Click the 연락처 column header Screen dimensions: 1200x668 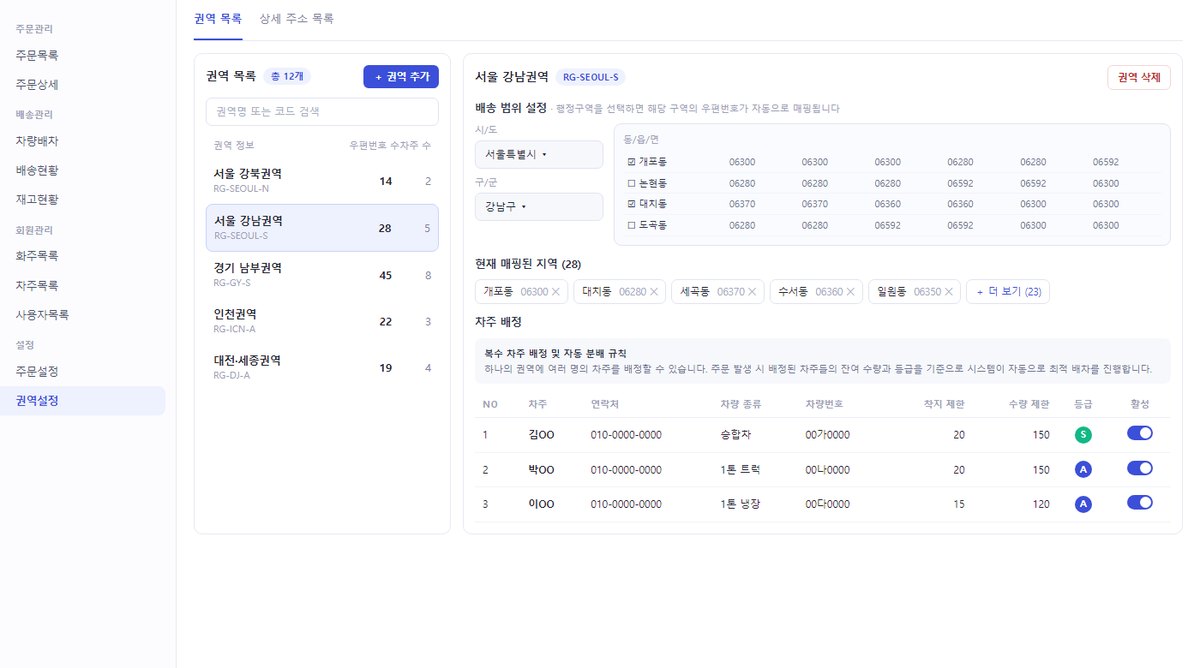coord(606,404)
